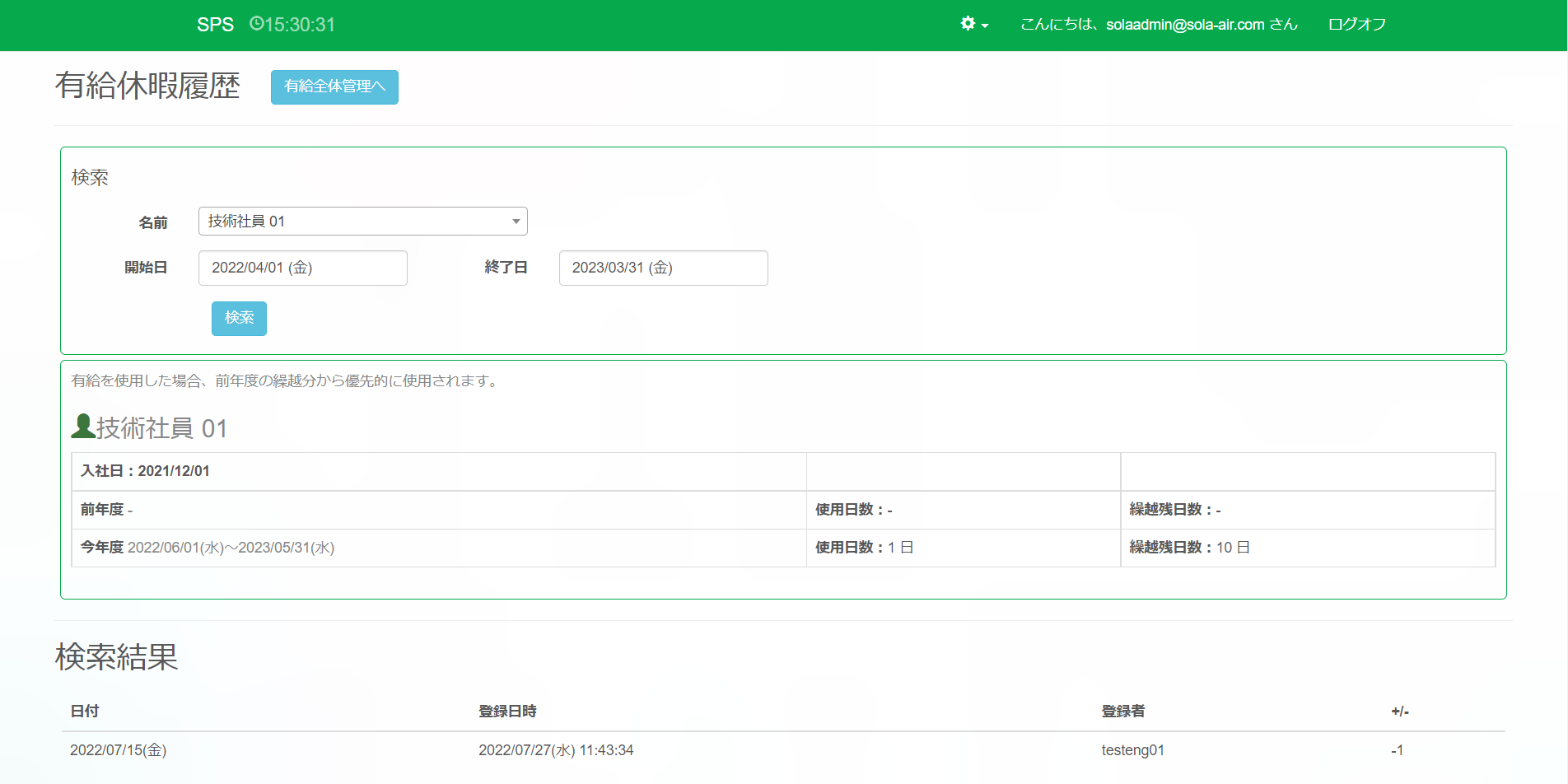
Task: Click the user silhouette icon beside 技術社員 01
Action: 82,427
